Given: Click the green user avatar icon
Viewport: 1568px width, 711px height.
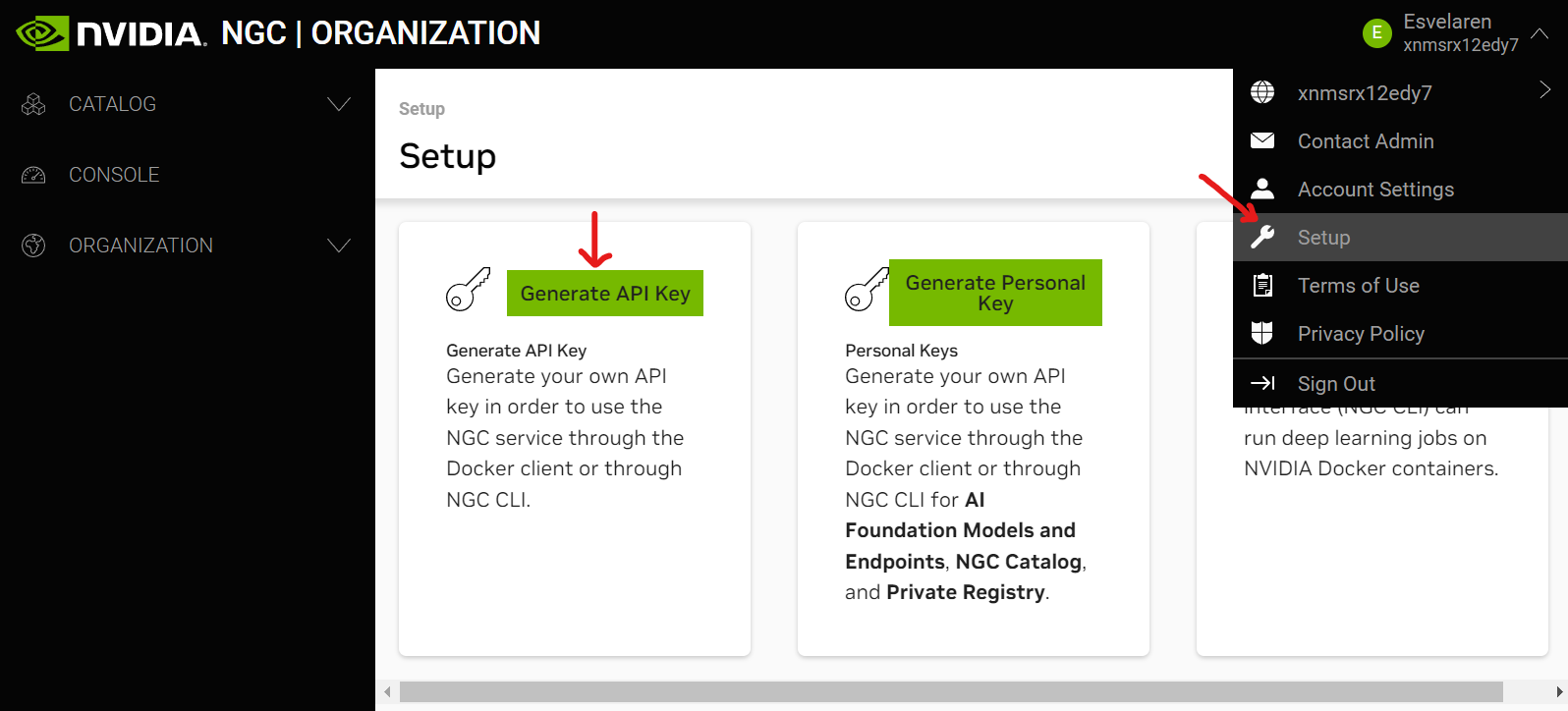Looking at the screenshot, I should coord(1376,33).
